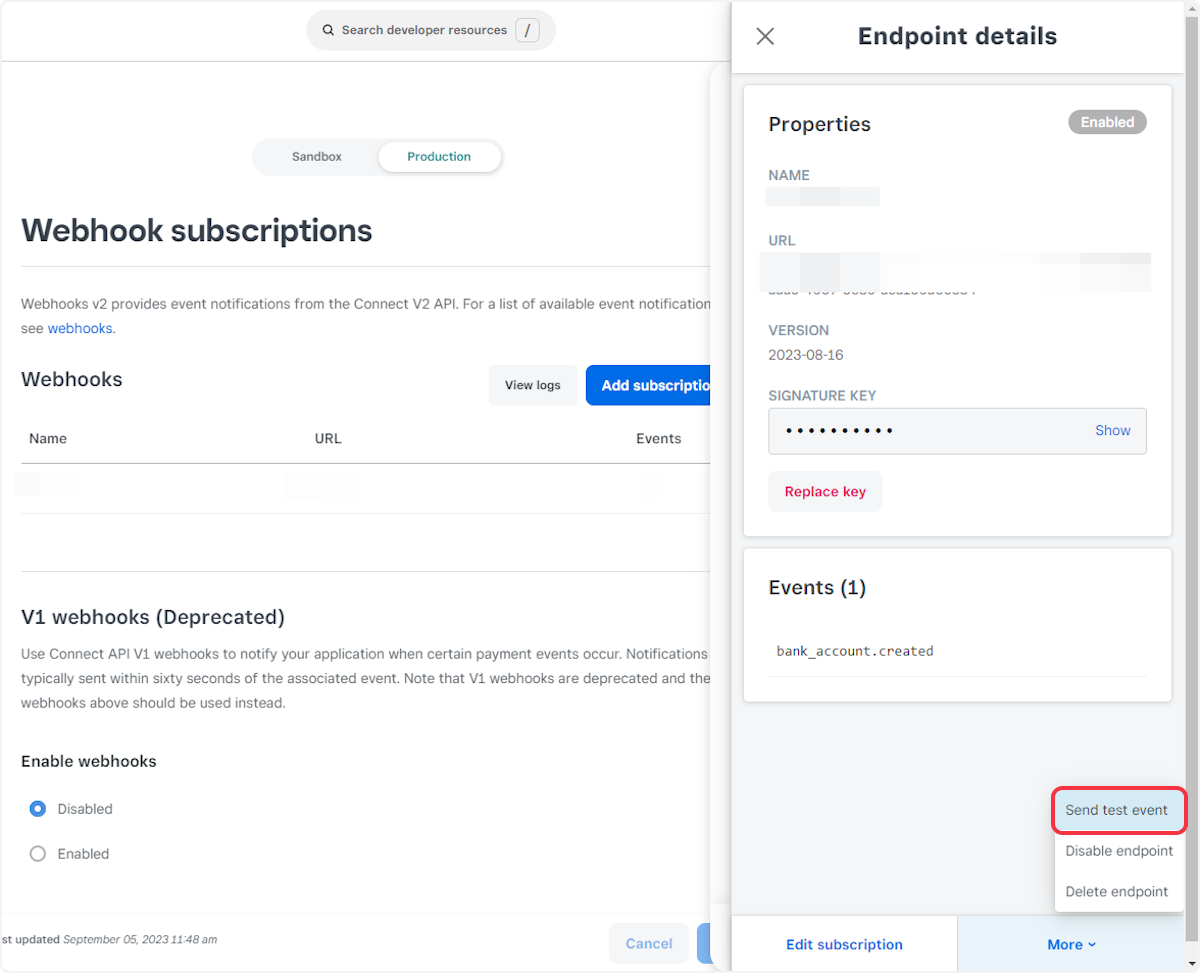Open View logs
Viewport: 1200px width, 973px height.
pos(532,385)
